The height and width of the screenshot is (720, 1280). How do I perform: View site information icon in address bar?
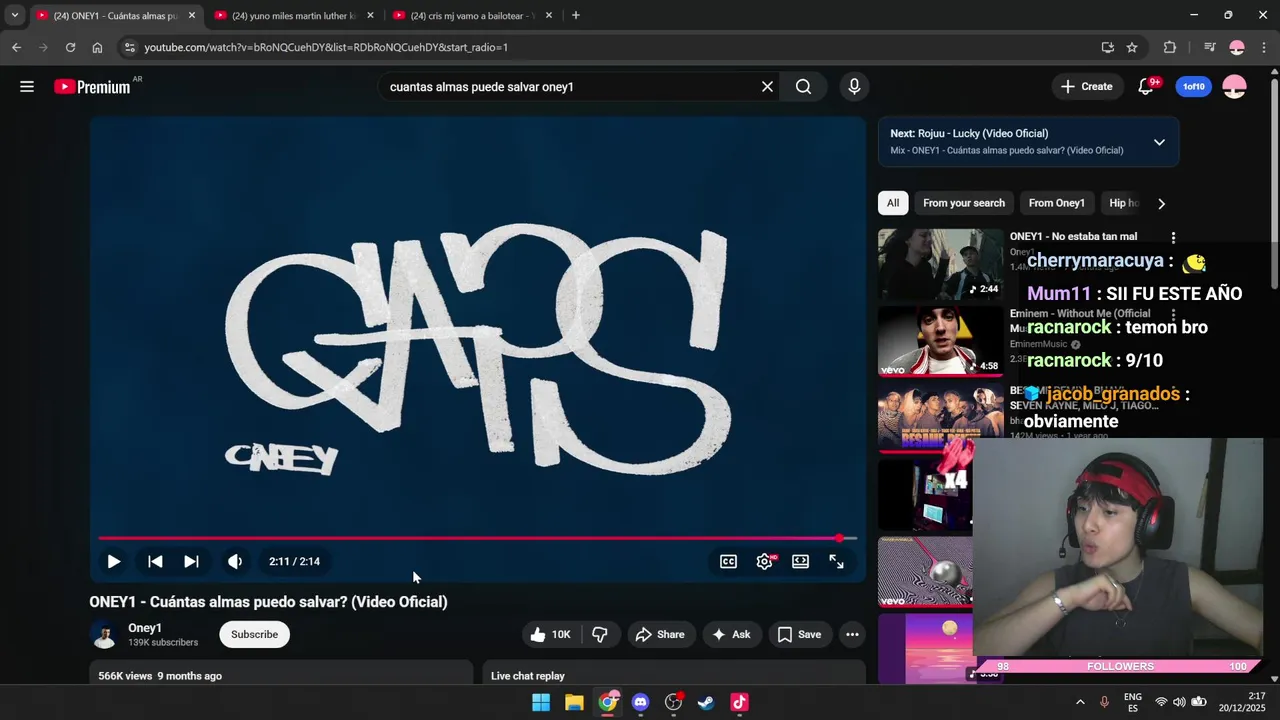129,47
